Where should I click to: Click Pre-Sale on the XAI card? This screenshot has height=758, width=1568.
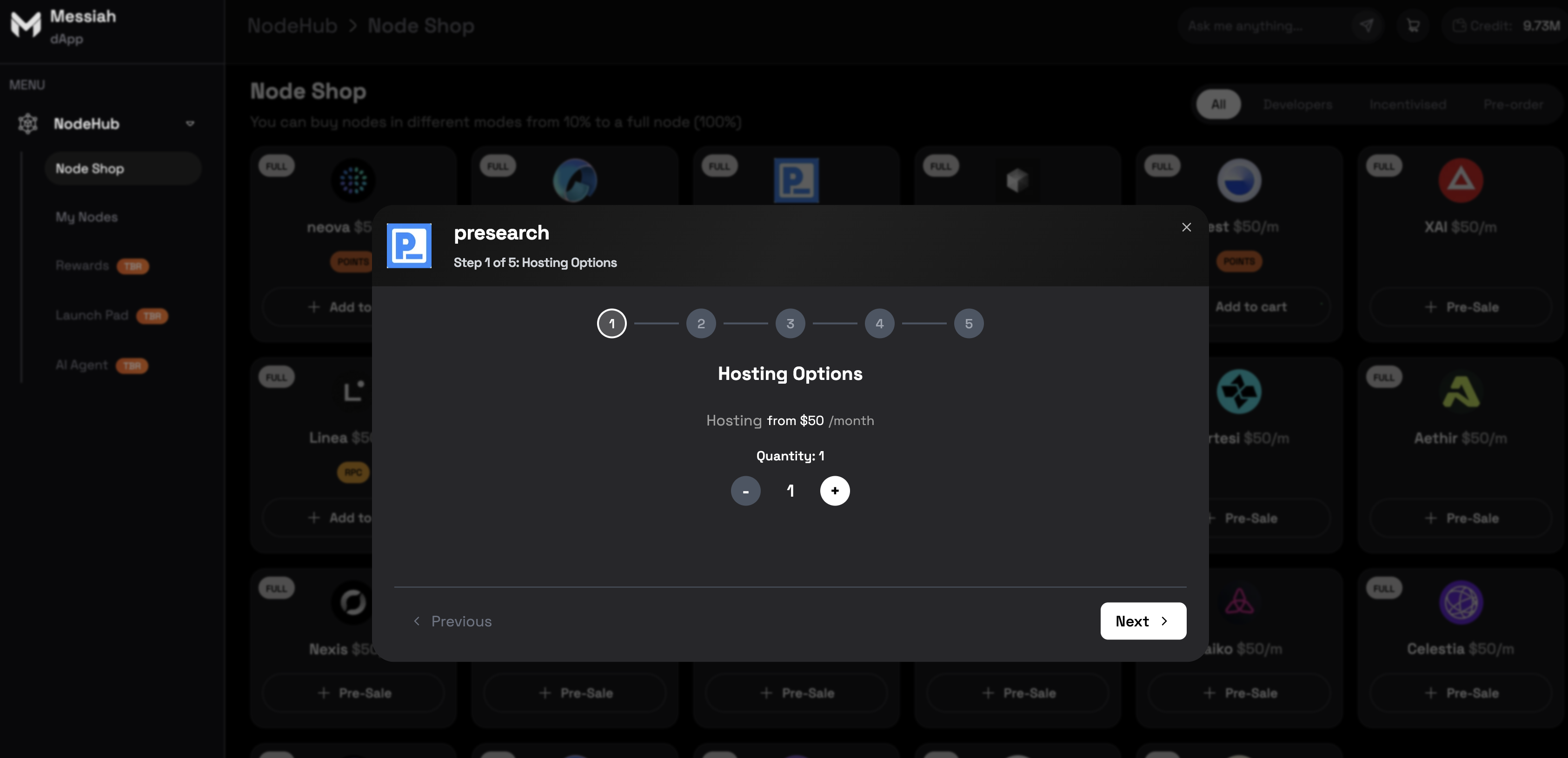pos(1460,307)
